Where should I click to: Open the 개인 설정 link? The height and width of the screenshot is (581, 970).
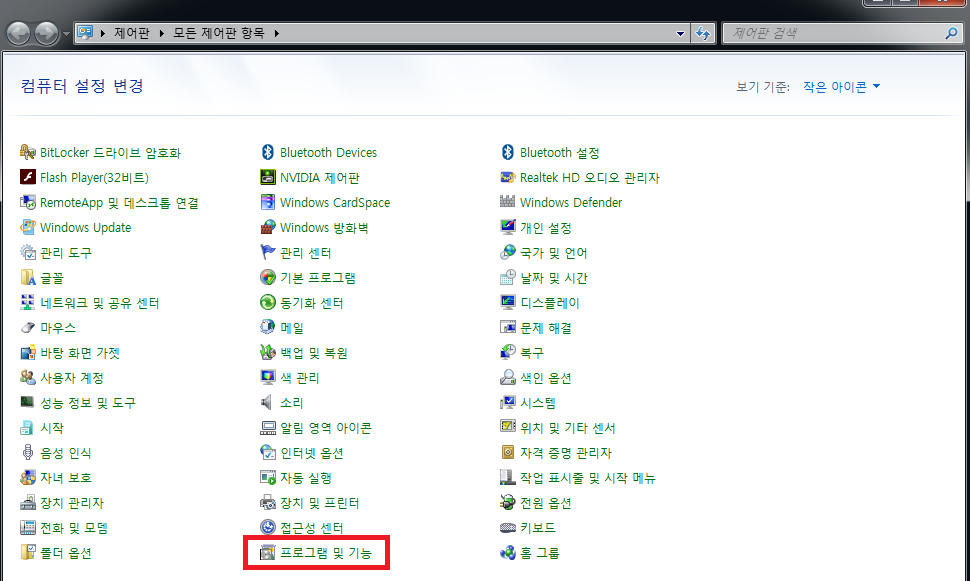pyautogui.click(x=546, y=228)
